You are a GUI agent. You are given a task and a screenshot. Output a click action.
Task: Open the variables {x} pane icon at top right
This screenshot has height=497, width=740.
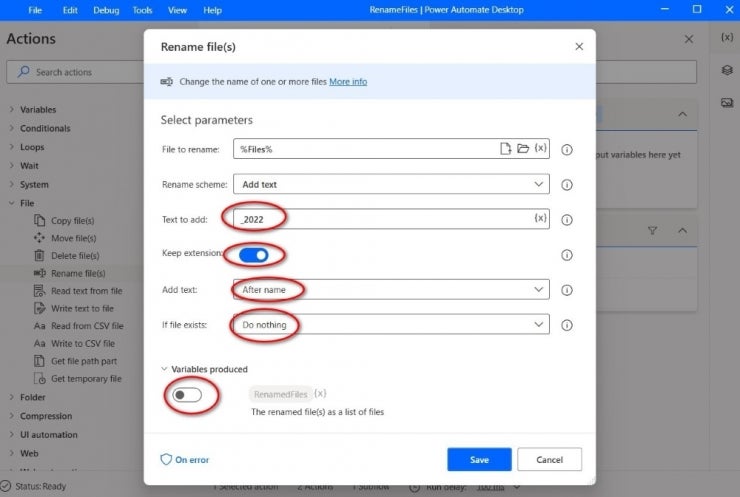(727, 37)
